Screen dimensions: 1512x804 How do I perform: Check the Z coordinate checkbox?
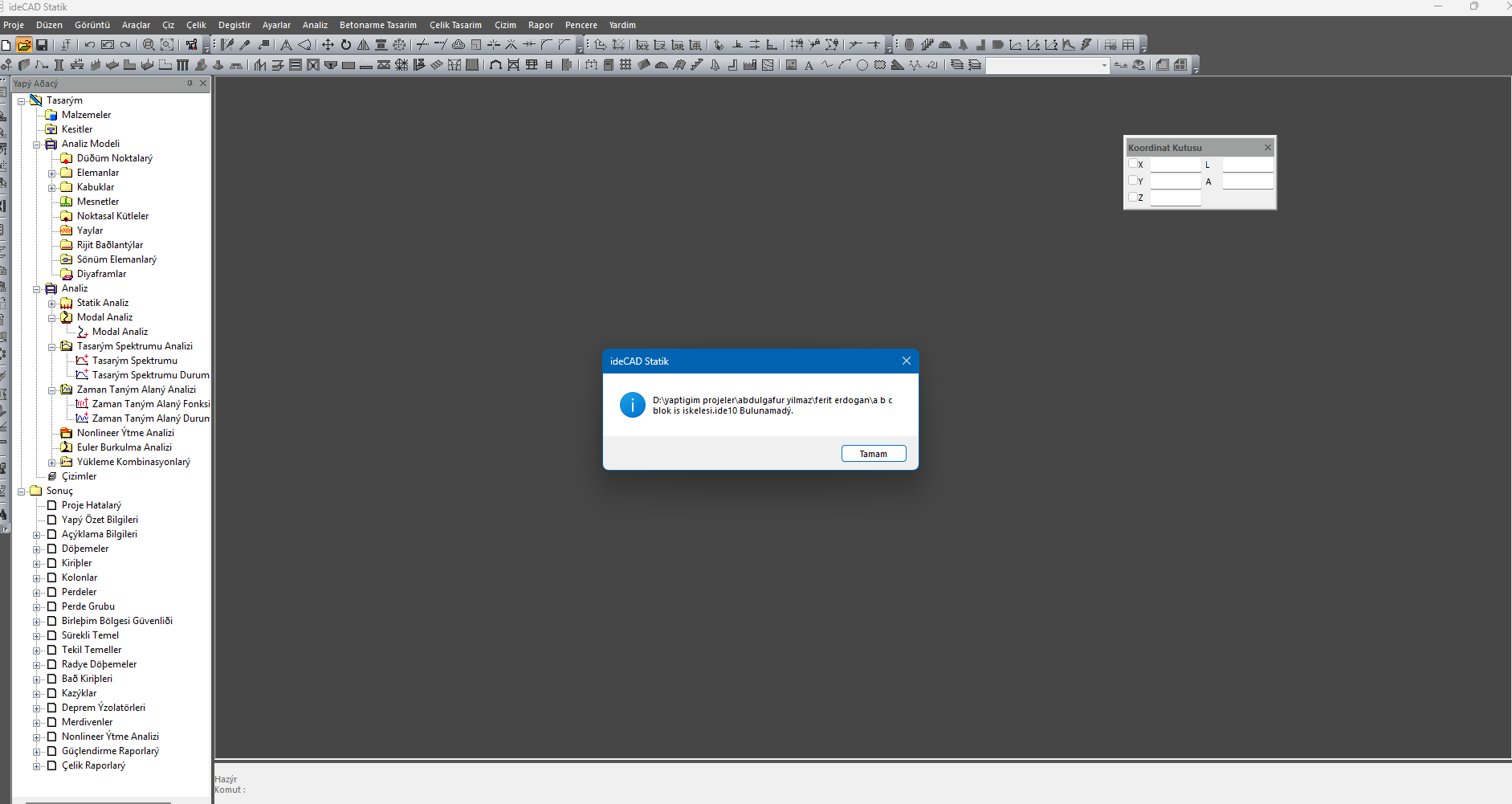(x=1133, y=197)
